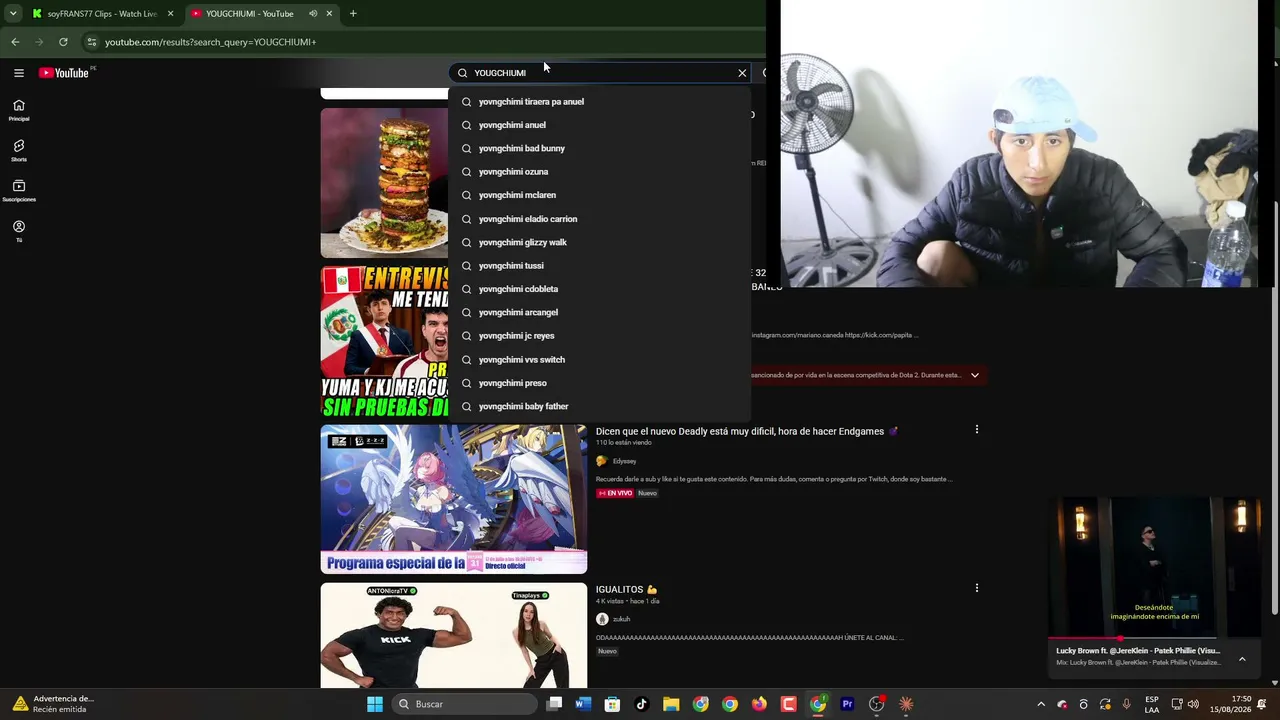Open Task View on the taskbar
This screenshot has width=1280, height=720.
(x=555, y=704)
